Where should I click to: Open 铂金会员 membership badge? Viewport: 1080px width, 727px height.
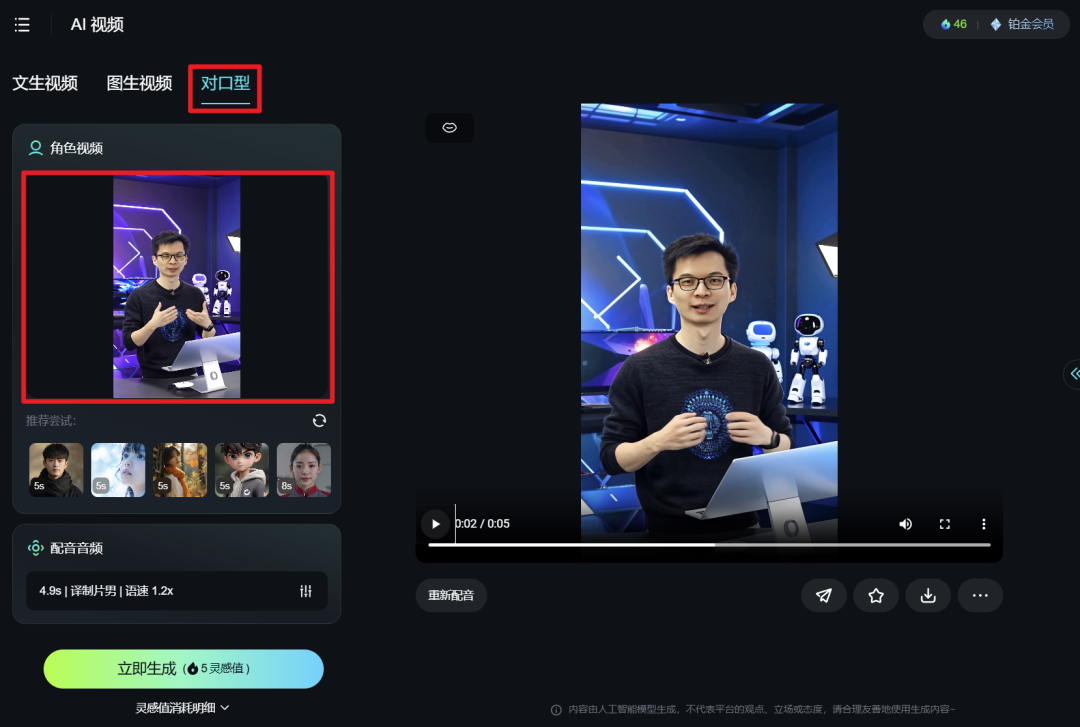[x=1022, y=24]
